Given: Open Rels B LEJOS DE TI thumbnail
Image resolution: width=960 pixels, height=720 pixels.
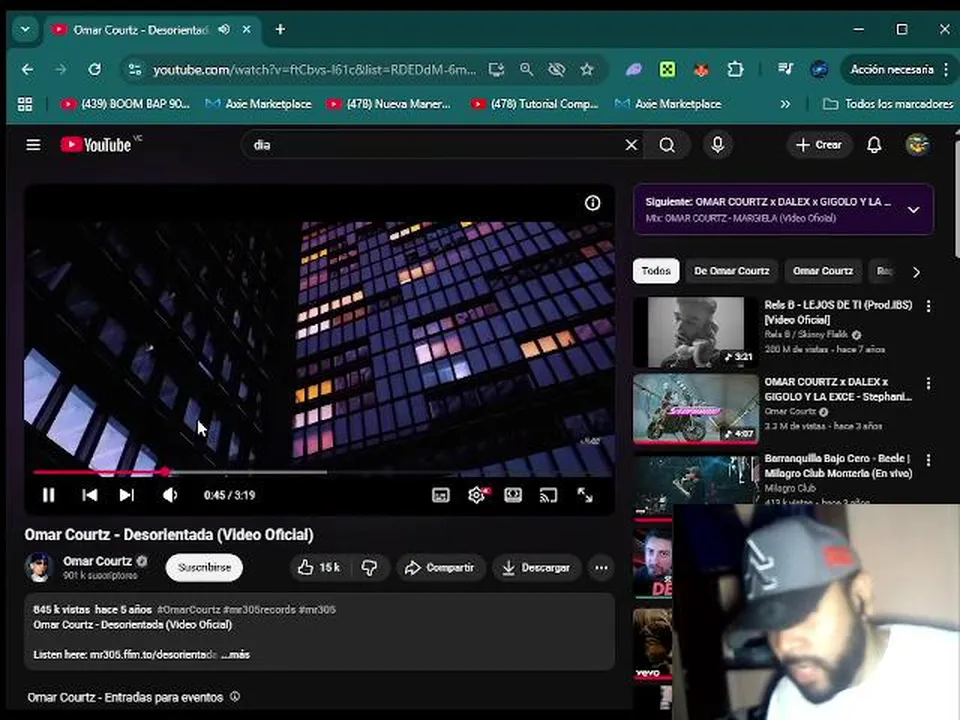Looking at the screenshot, I should (696, 332).
